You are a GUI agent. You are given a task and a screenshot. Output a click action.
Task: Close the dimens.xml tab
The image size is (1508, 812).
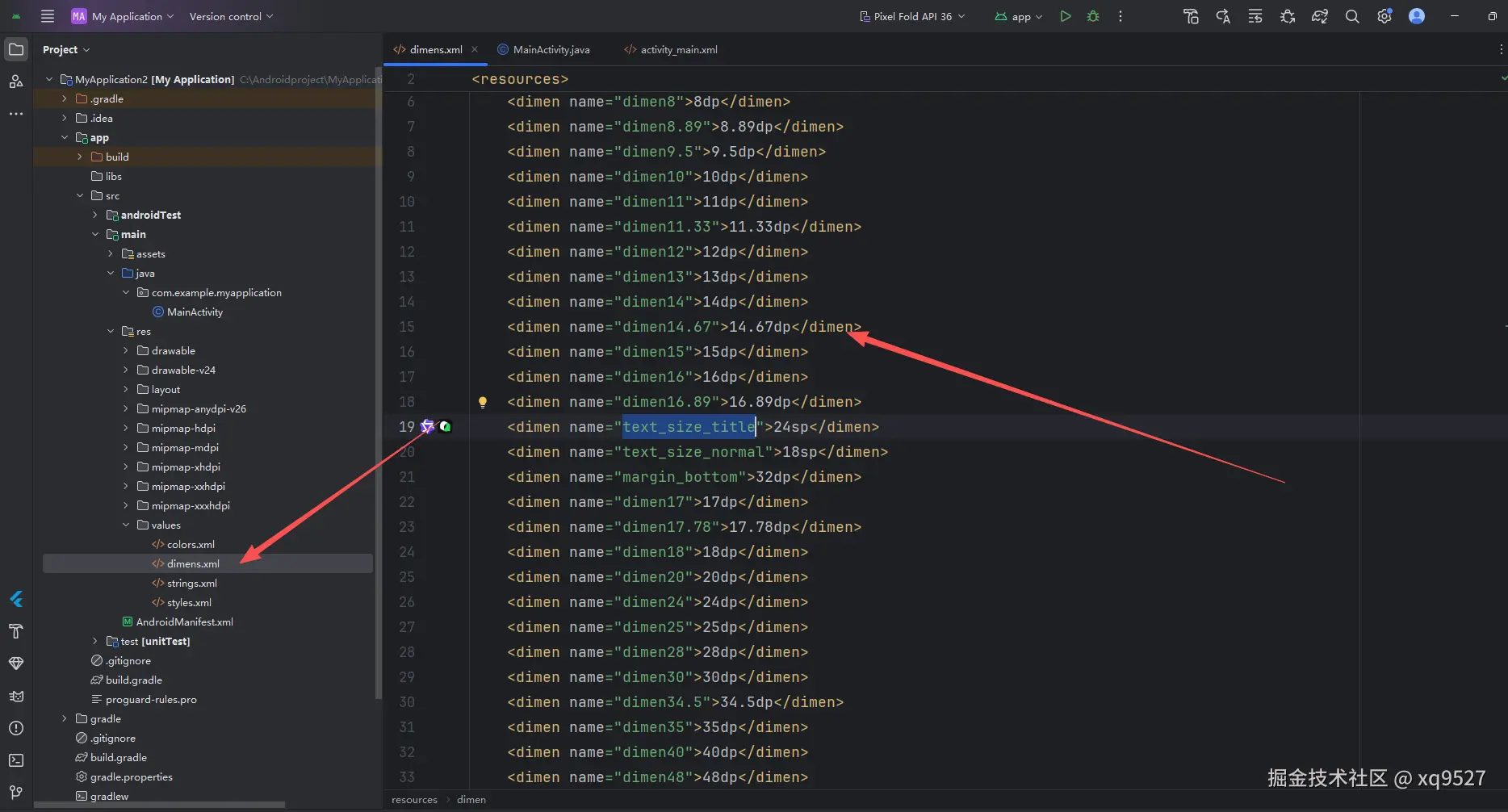click(x=475, y=49)
